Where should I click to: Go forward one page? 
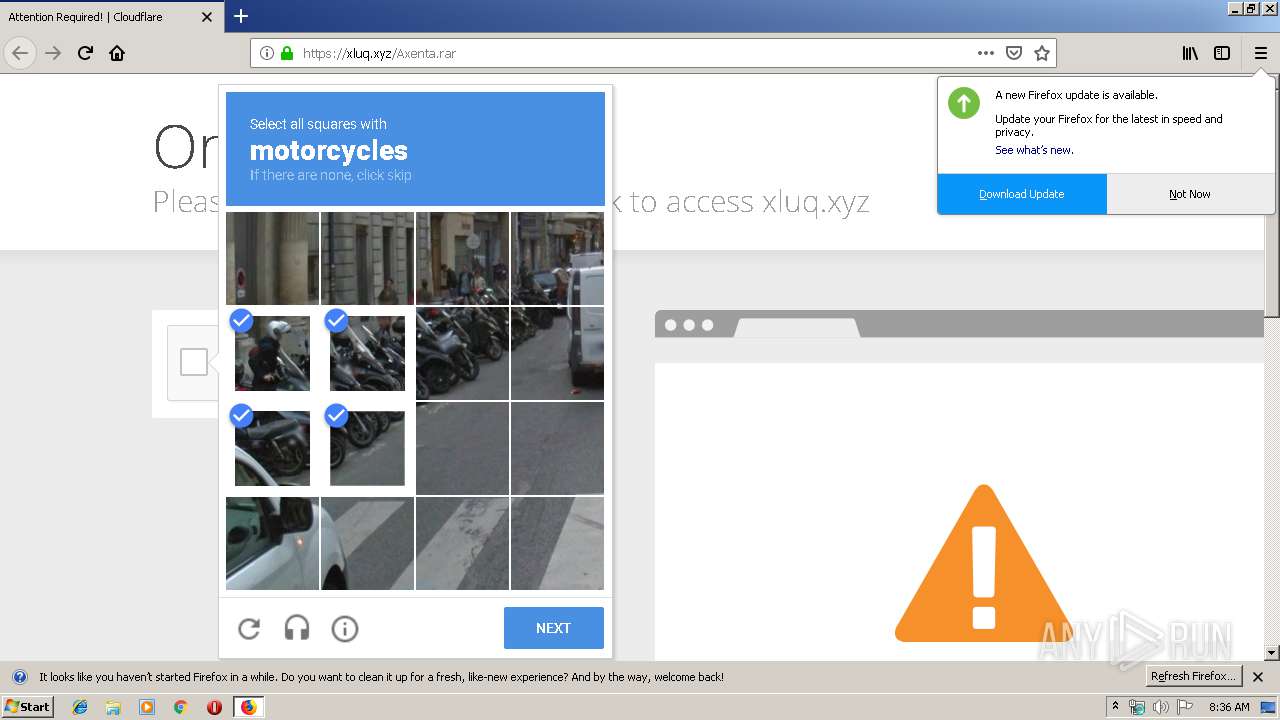(x=54, y=53)
